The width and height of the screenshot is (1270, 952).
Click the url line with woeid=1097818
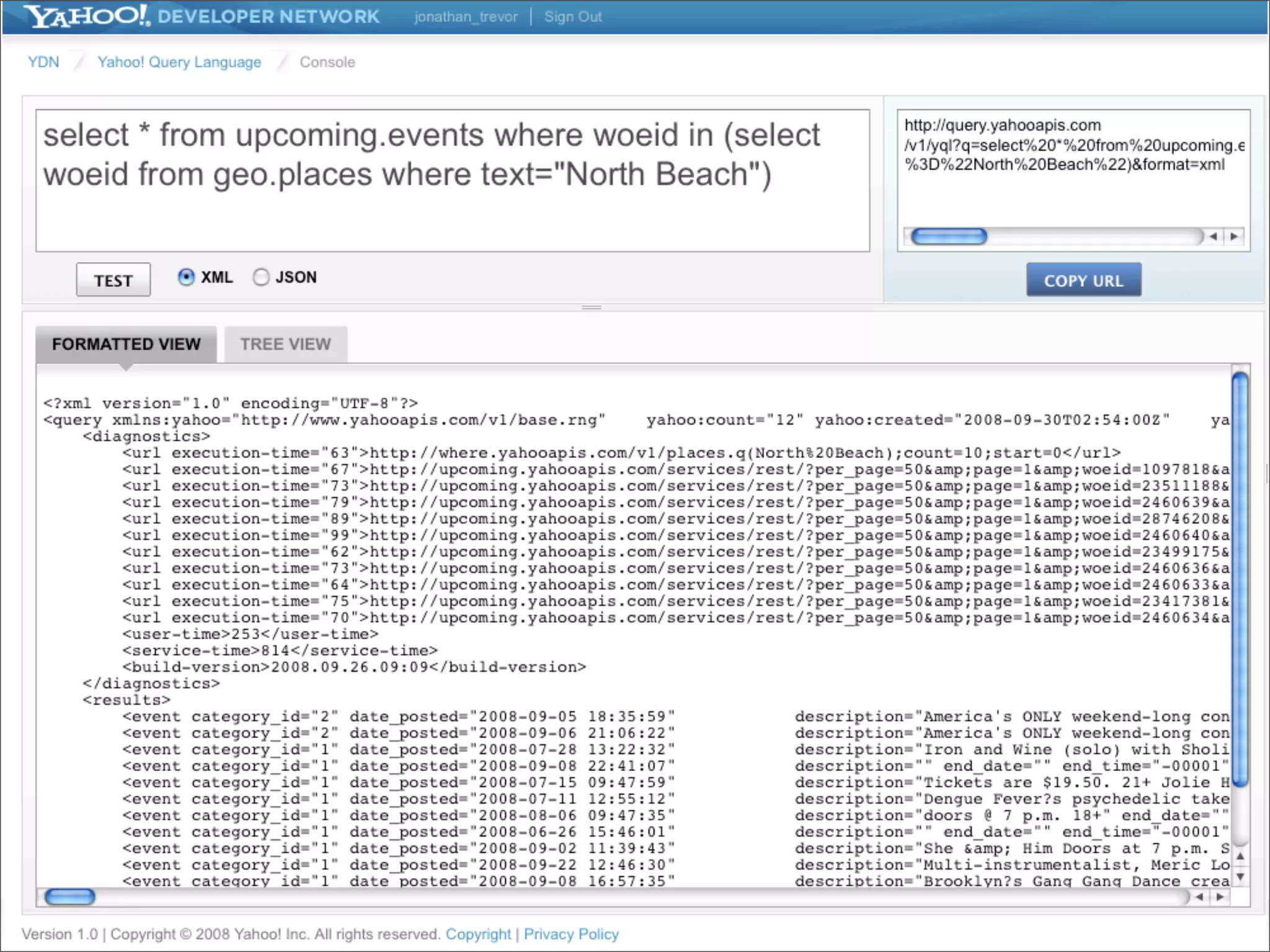676,469
